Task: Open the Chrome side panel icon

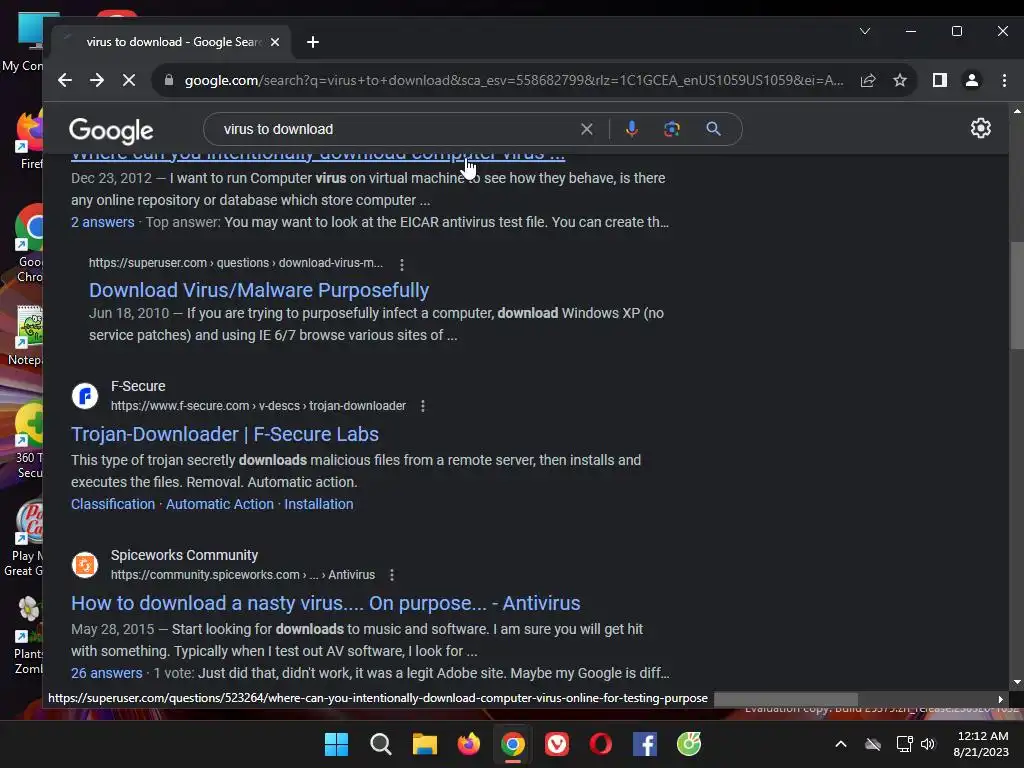Action: point(940,80)
